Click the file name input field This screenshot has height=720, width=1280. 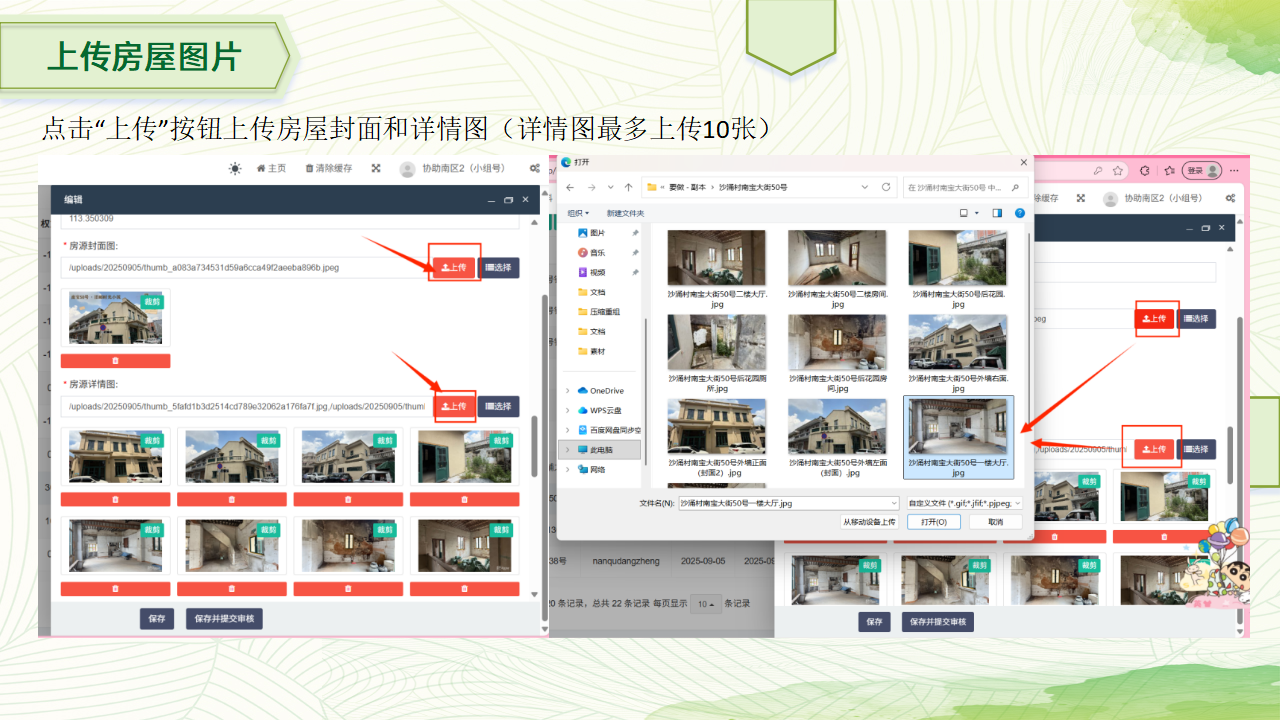(788, 503)
